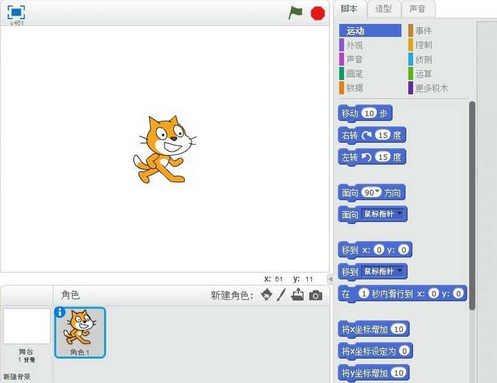Paint new sprite with paintbrush icon
This screenshot has height=383, width=497.
point(281,295)
